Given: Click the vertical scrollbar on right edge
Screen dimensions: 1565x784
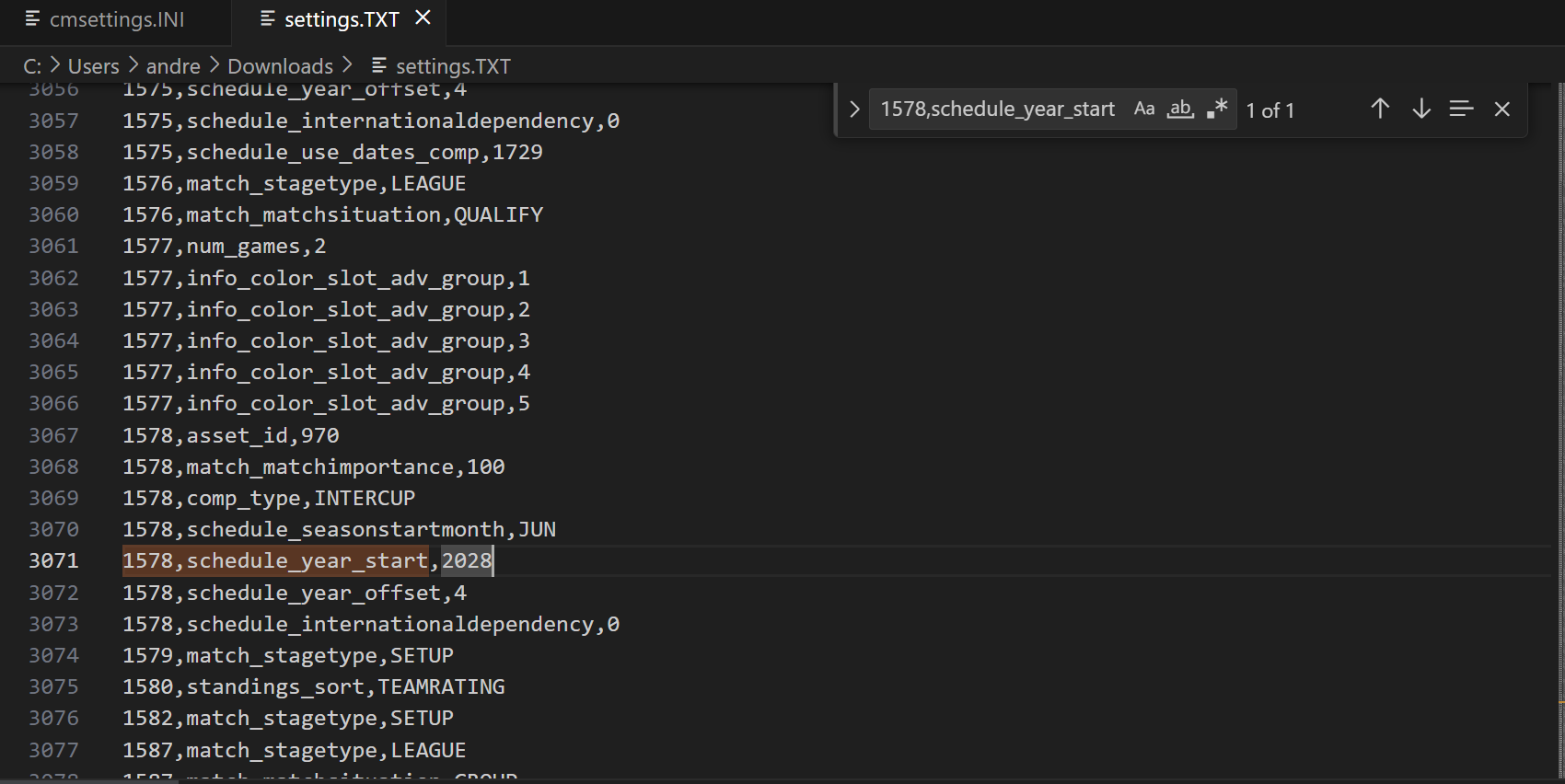Looking at the screenshot, I should [1559, 414].
